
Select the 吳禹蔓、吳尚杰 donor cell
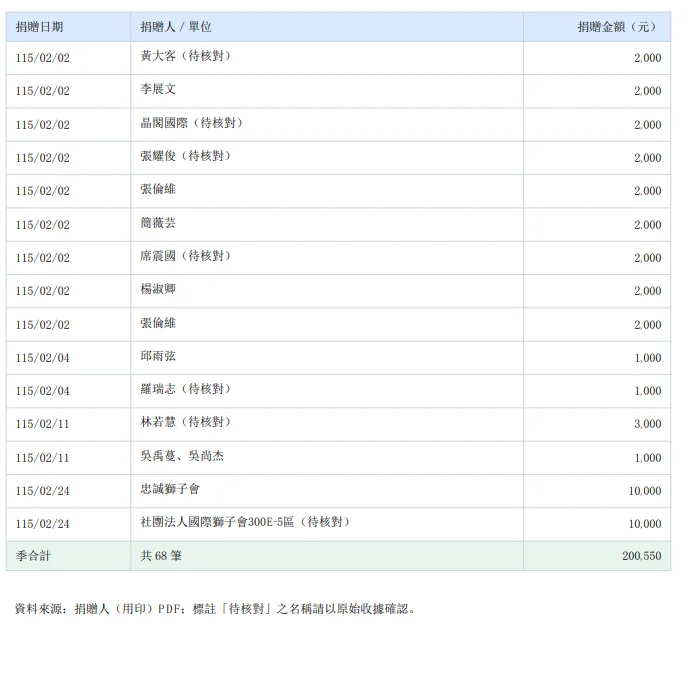(x=327, y=458)
